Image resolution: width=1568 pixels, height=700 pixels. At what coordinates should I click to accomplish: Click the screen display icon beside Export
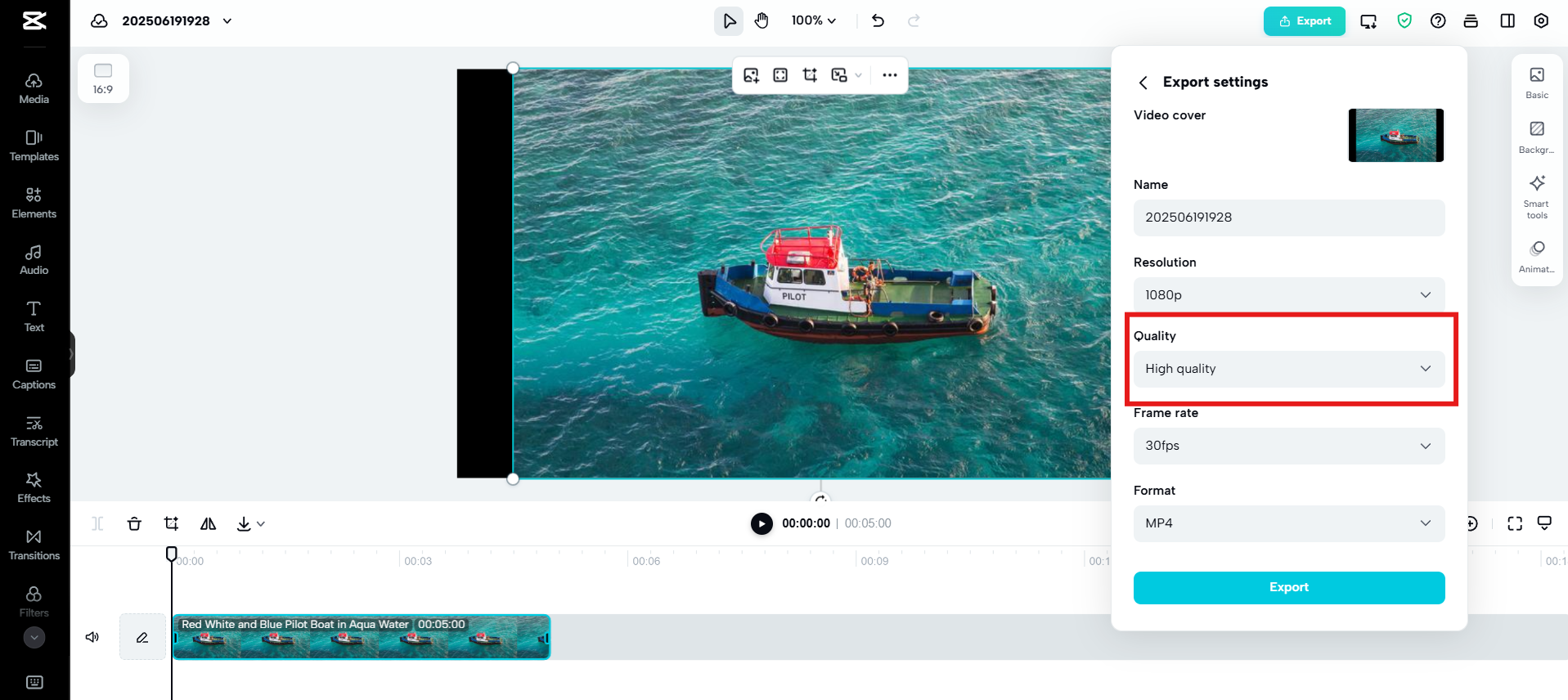coord(1368,21)
